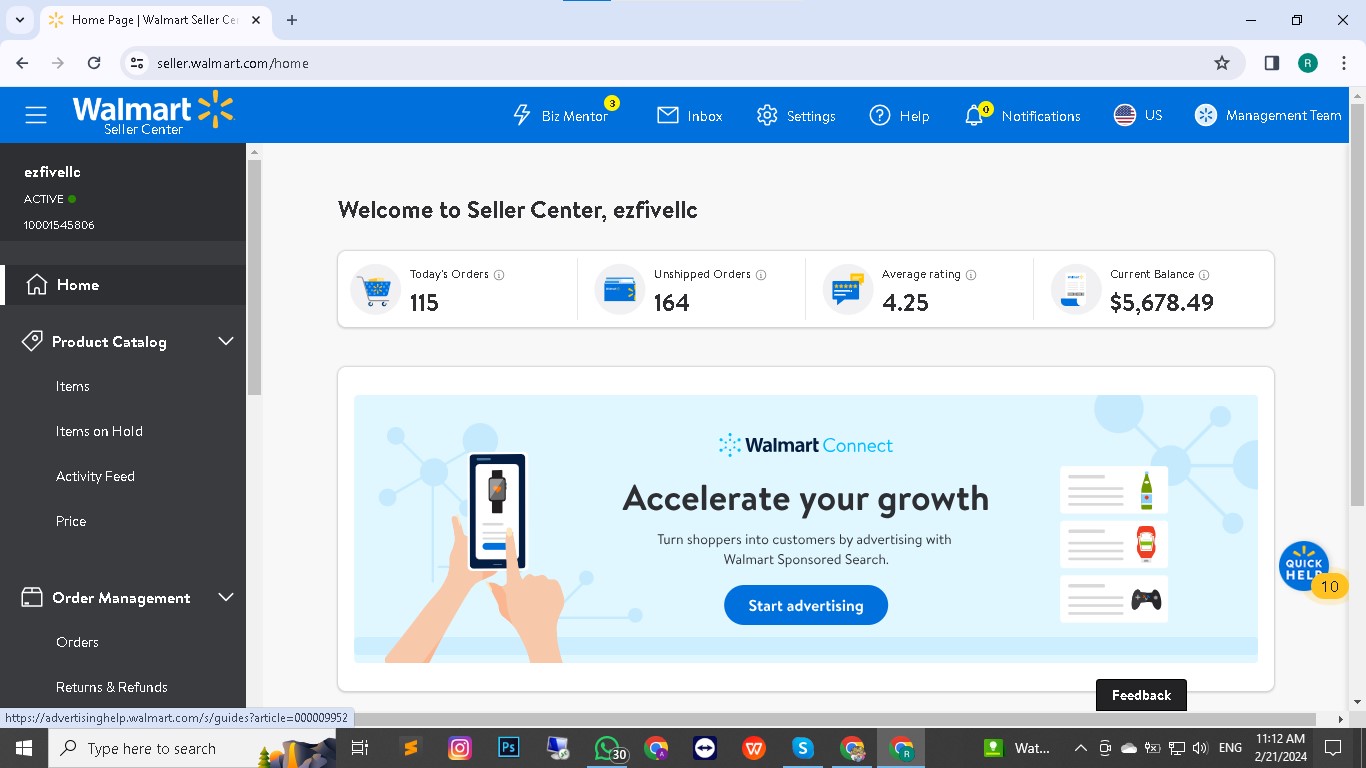
Task: Go back to the previous page
Action: [x=22, y=63]
